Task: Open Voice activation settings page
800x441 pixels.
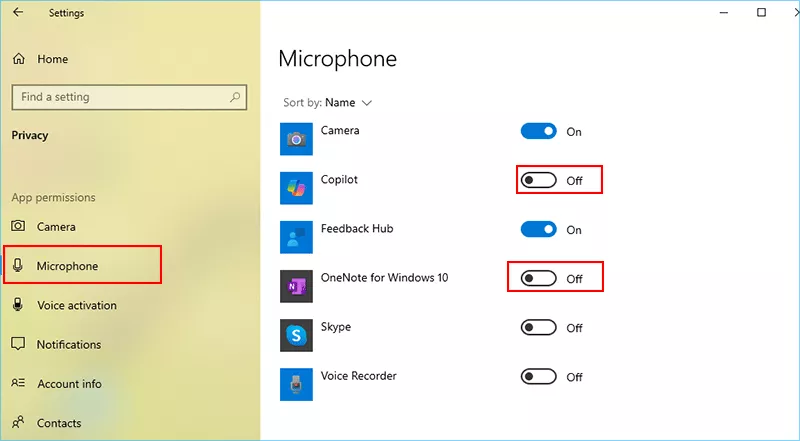Action: (76, 306)
